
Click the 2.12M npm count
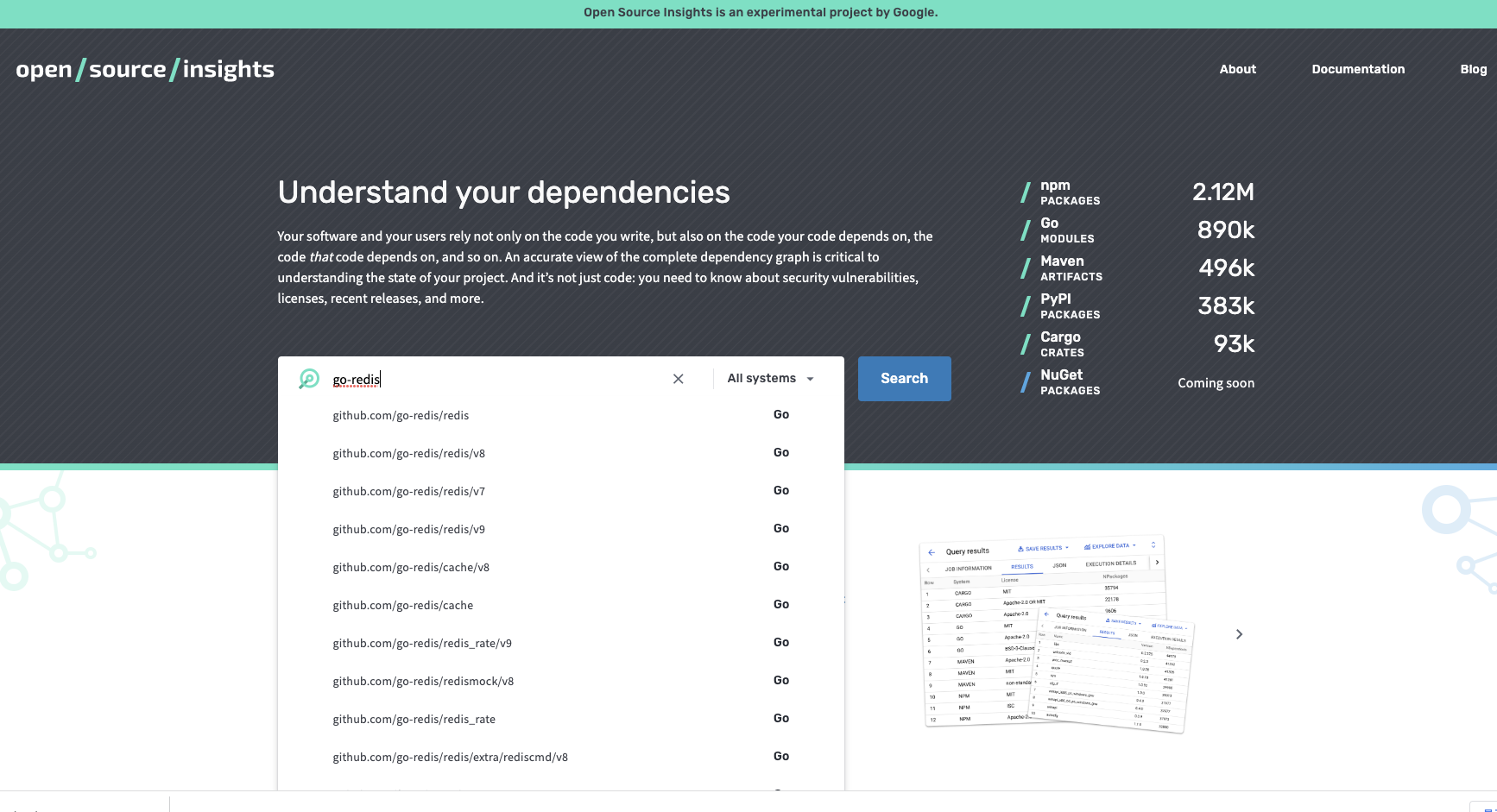click(1222, 192)
